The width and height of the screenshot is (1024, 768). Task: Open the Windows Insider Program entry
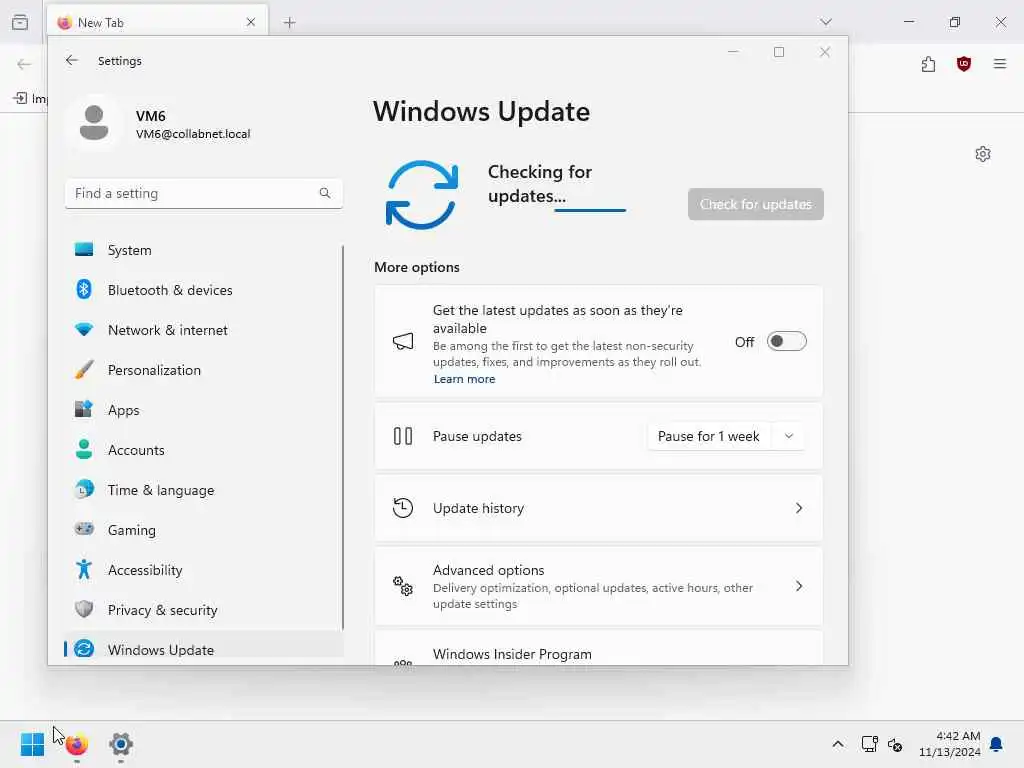[x=598, y=648]
